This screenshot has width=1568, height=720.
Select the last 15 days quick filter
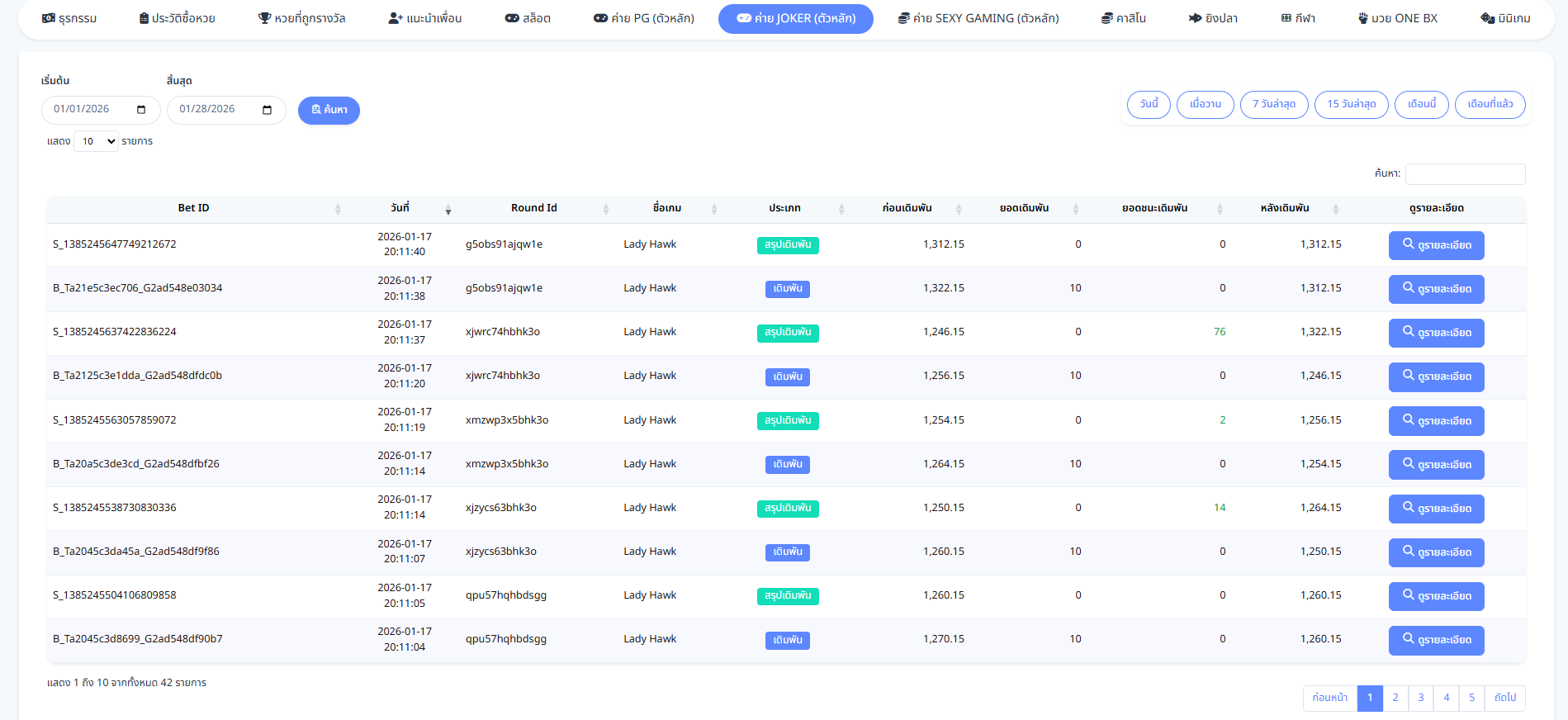pos(1351,105)
